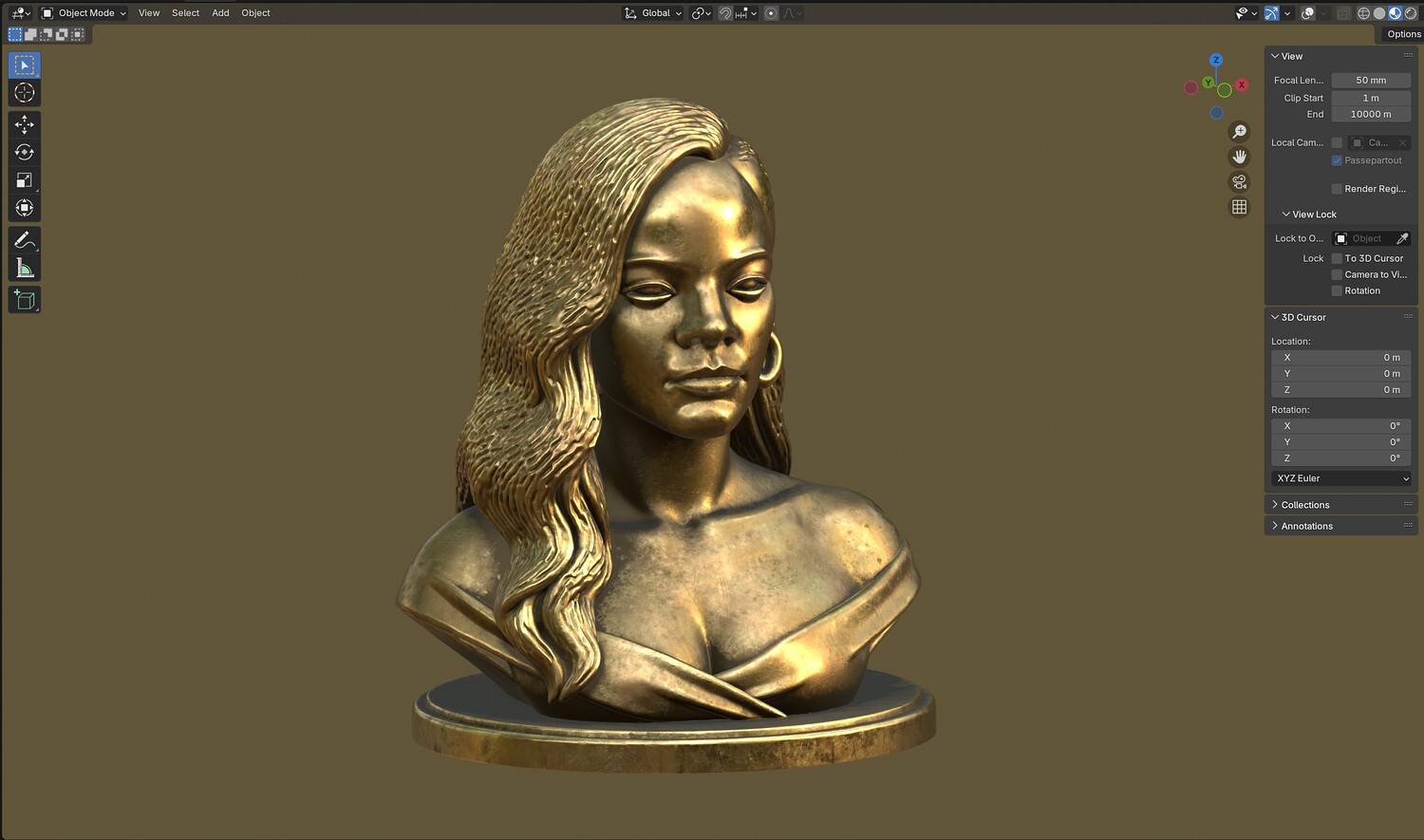Open the Object Mode dropdown
Screen dimensions: 1424x840
click(84, 13)
